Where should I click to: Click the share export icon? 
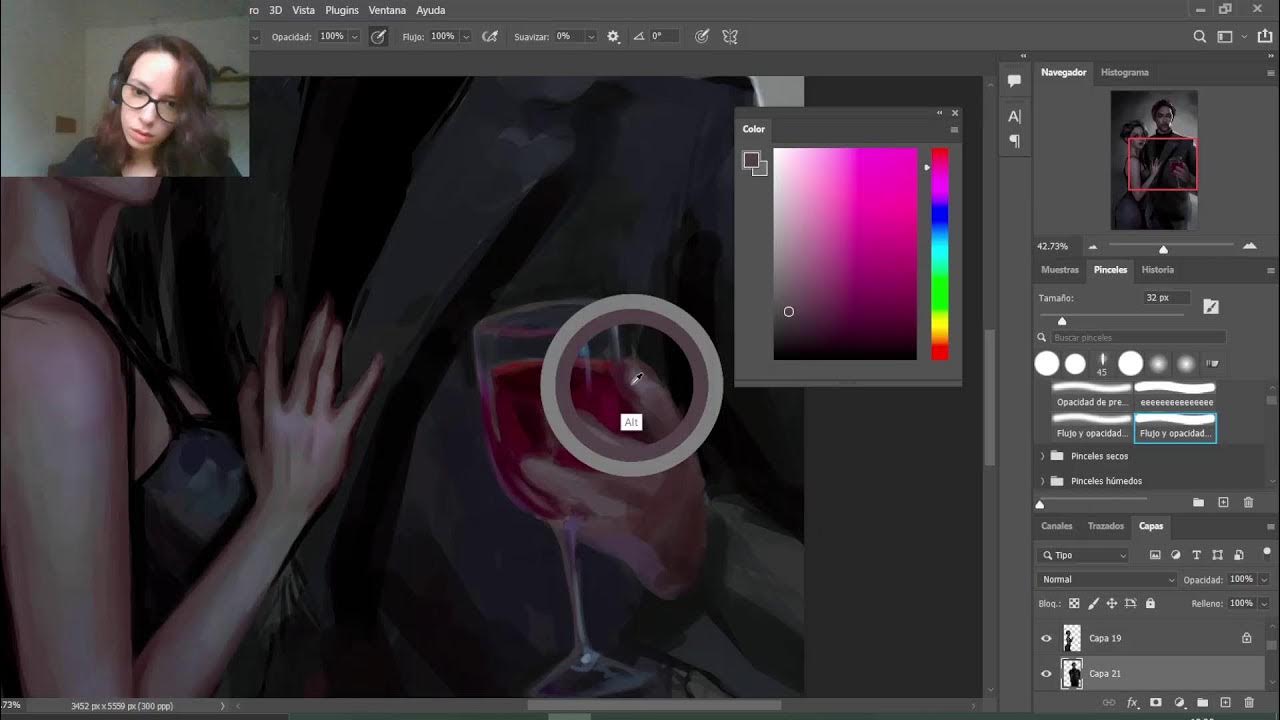[x=1263, y=37]
